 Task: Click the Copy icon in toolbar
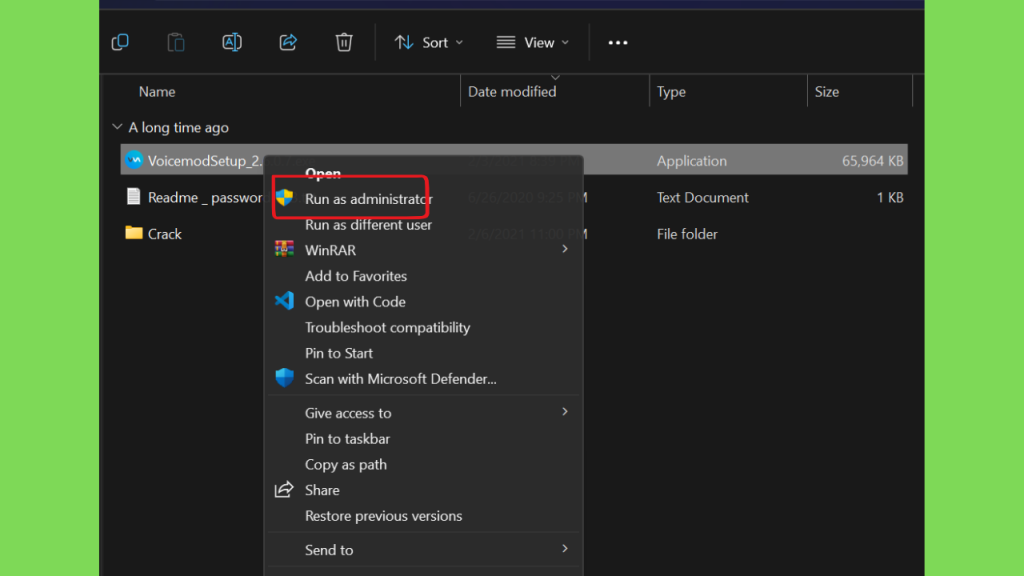120,42
